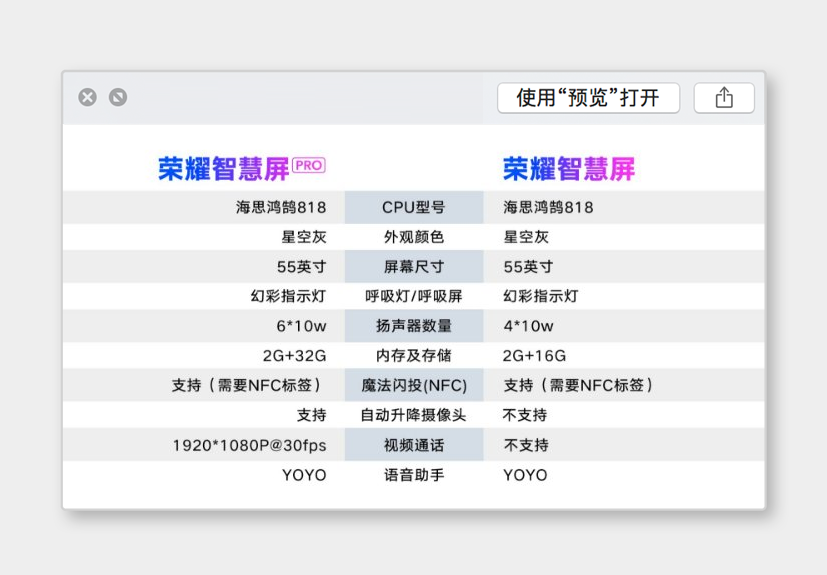Viewport: 827px width, 575px height.
Task: Click 不支持 in the 自动升降摄像头 row
Action: (x=525, y=415)
